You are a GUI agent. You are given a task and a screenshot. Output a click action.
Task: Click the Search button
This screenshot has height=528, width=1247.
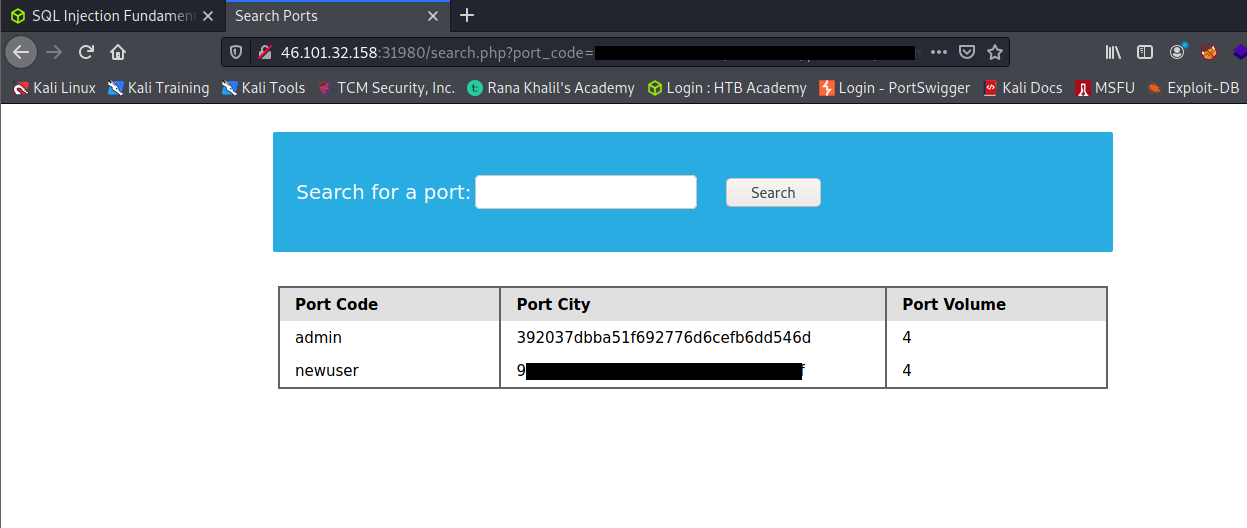773,192
